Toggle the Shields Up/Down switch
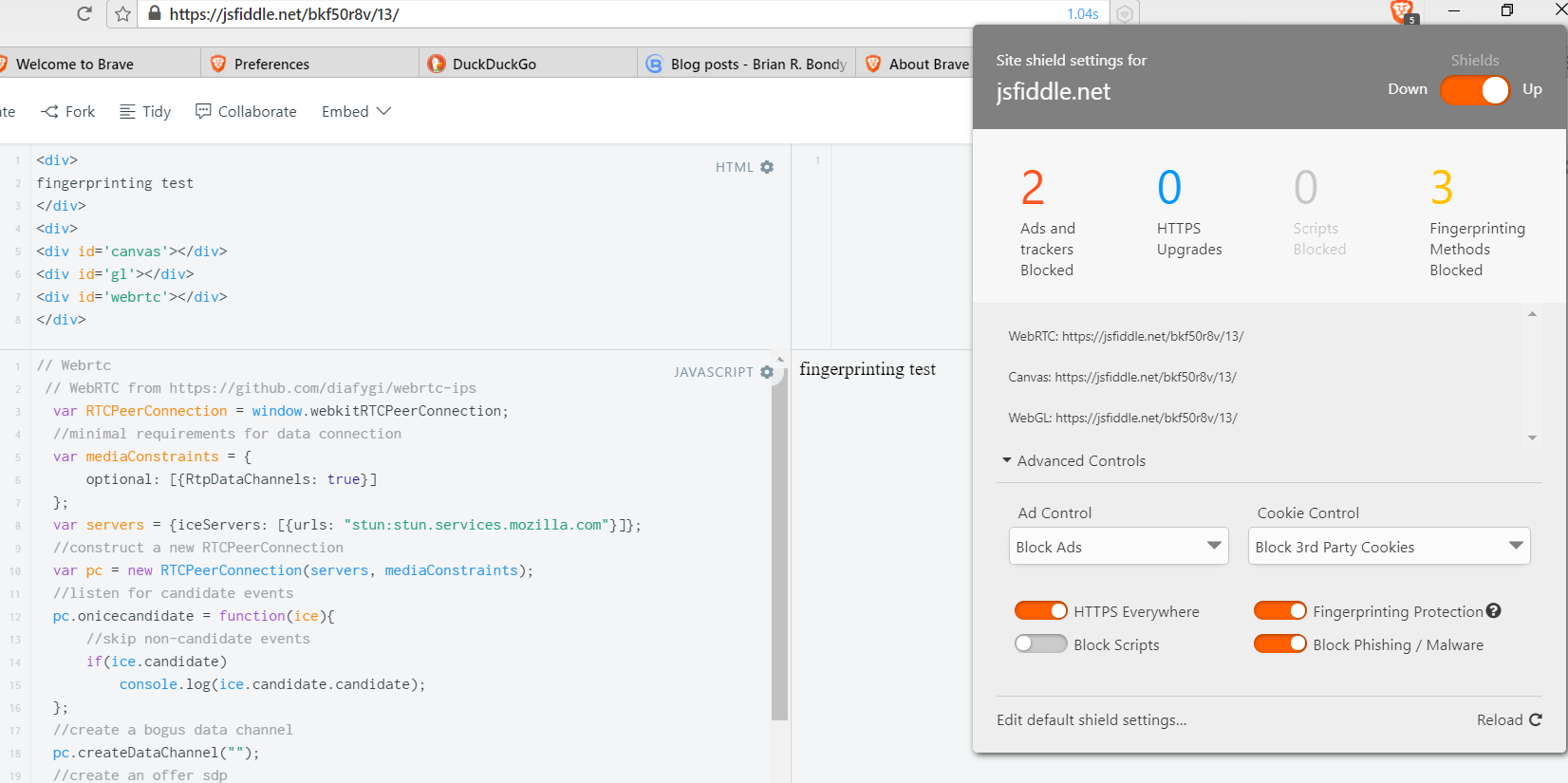This screenshot has height=783, width=1568. click(x=1475, y=89)
